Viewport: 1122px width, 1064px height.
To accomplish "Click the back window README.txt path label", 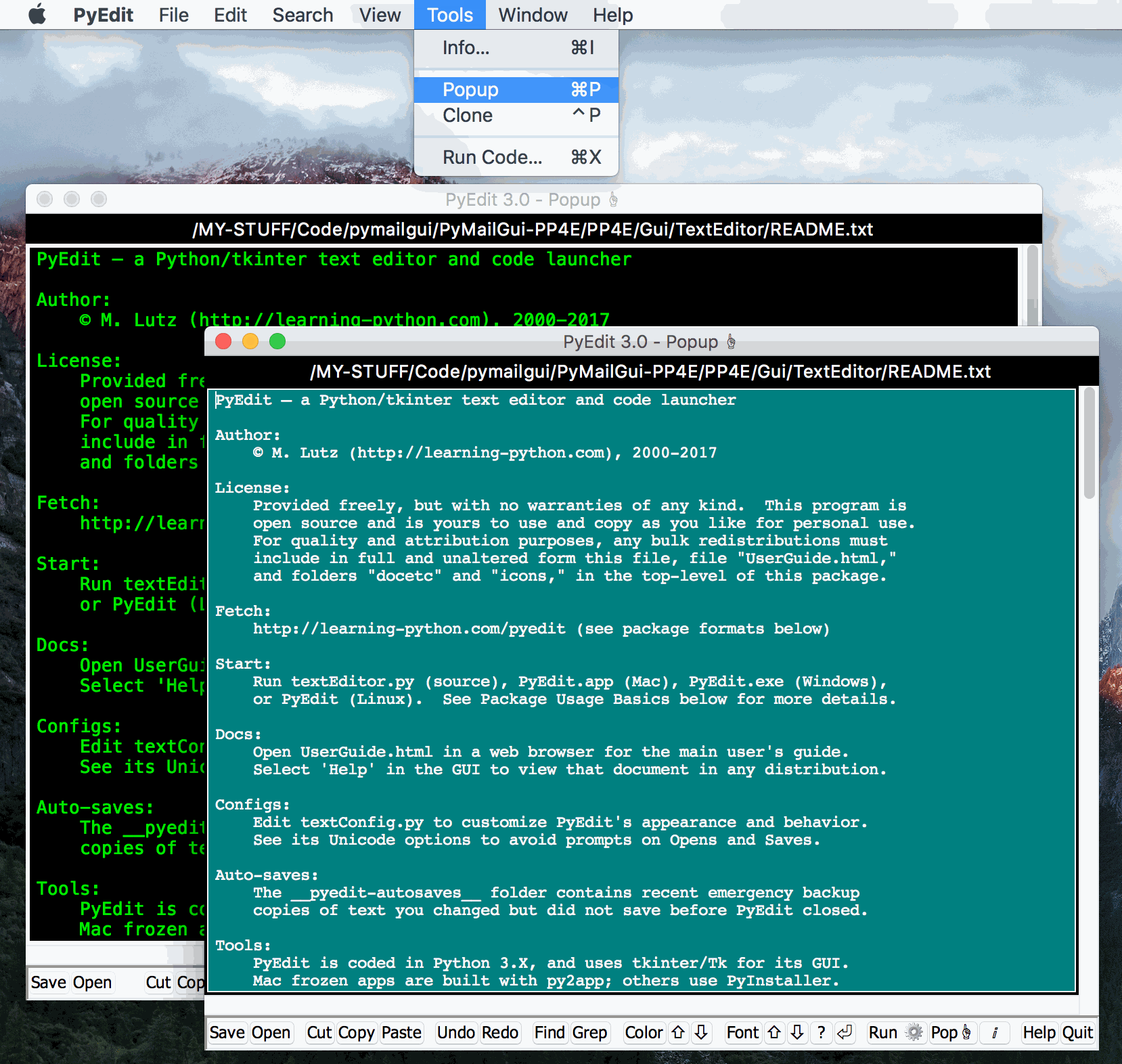I will pos(533,229).
